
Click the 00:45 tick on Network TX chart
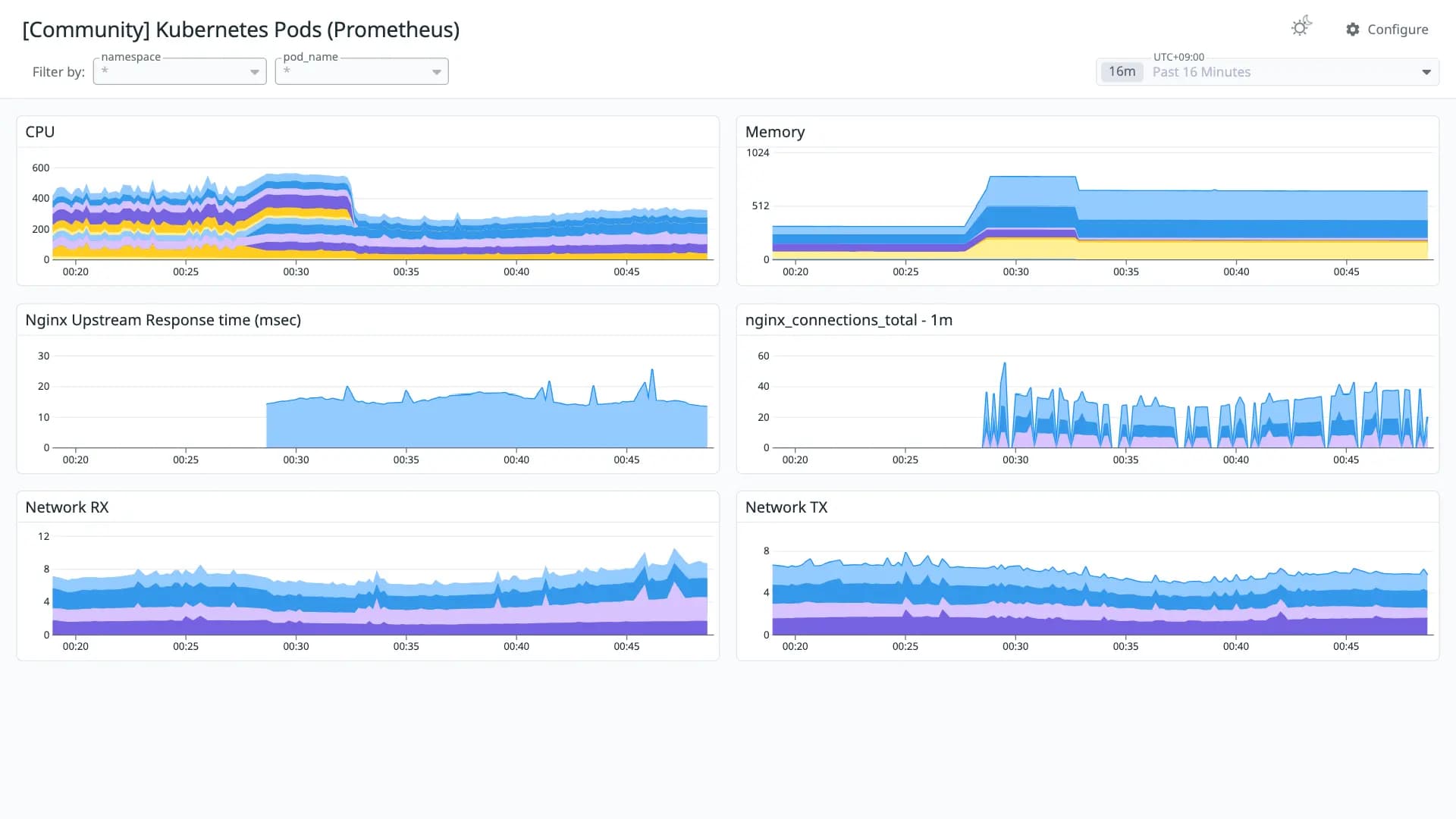pos(1346,646)
